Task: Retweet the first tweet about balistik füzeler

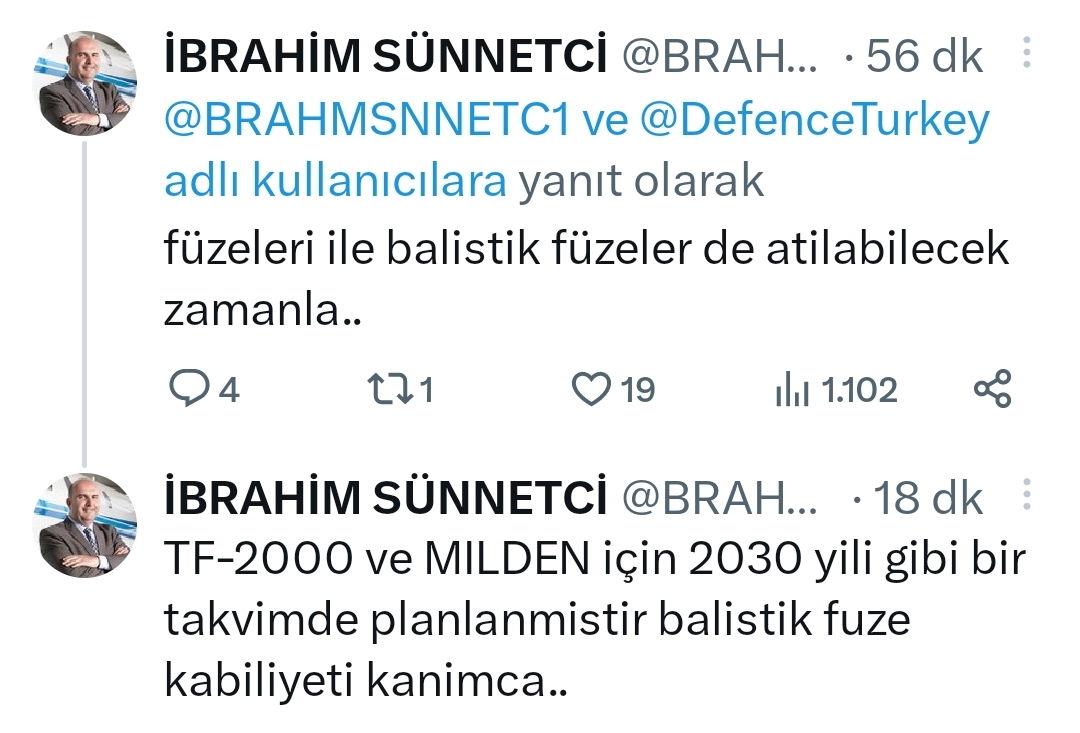Action: pyautogui.click(x=389, y=389)
